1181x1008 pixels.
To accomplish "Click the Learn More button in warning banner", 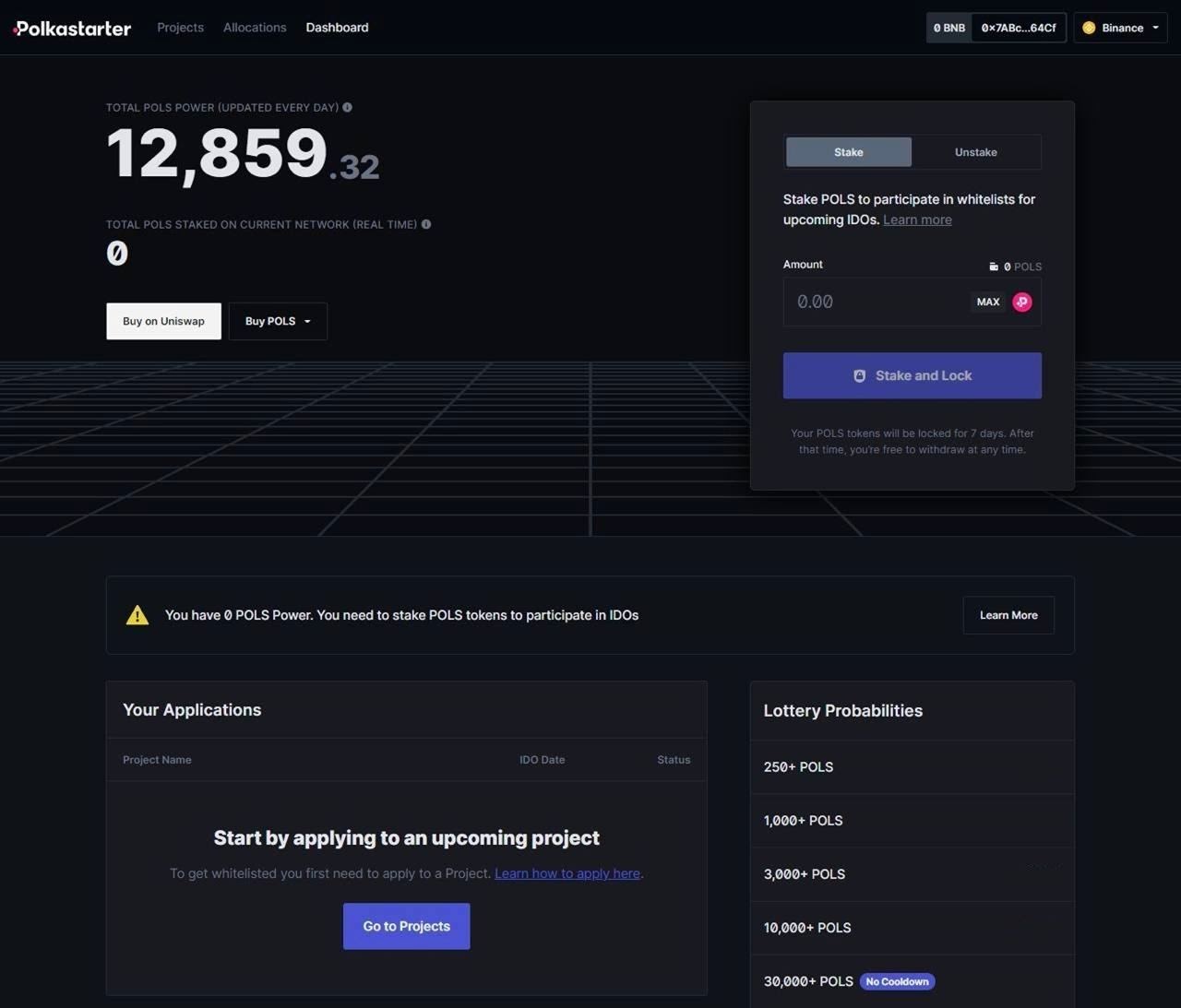I will click(x=1008, y=615).
